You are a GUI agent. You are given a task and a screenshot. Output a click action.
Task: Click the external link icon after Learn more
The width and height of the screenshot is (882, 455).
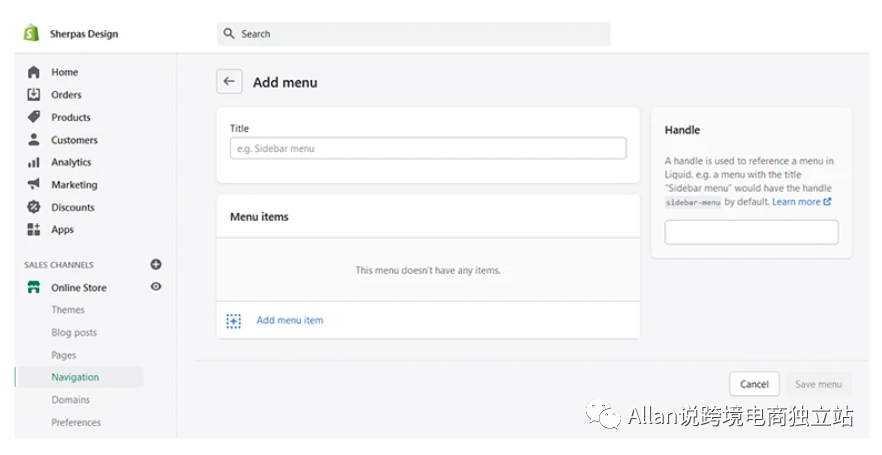point(827,201)
